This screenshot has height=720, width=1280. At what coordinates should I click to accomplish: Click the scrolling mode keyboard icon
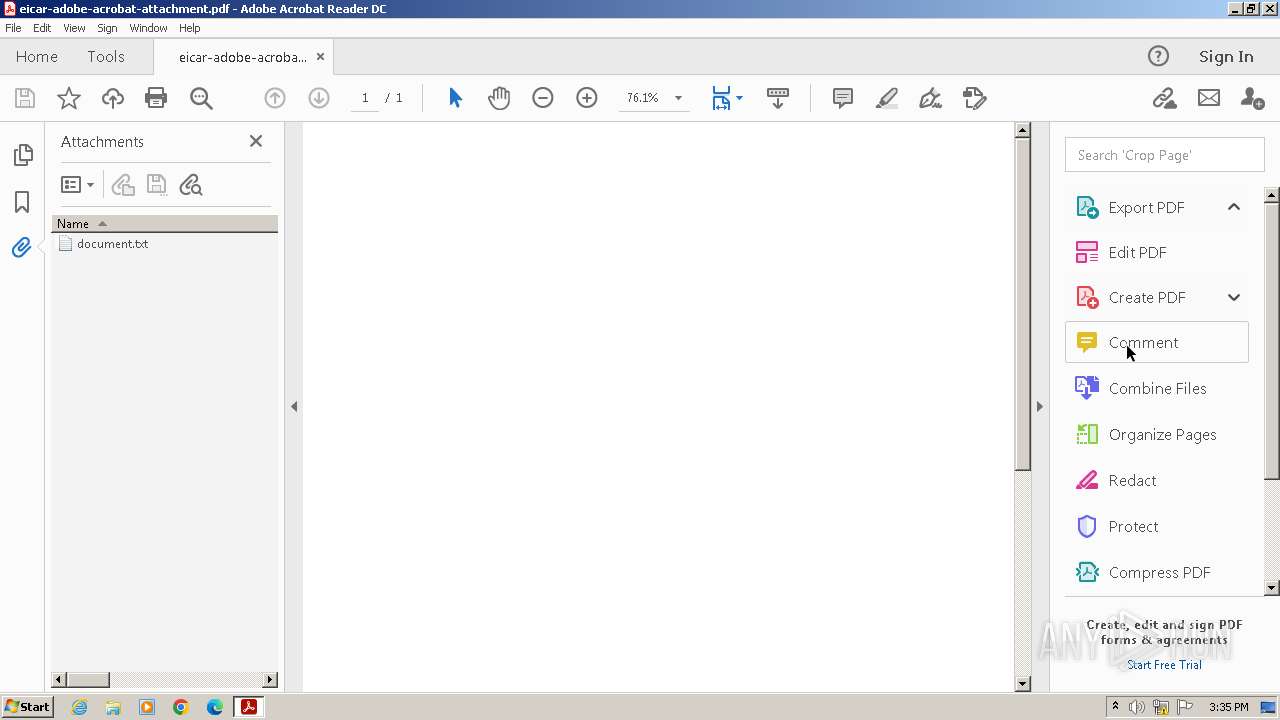[x=778, y=98]
